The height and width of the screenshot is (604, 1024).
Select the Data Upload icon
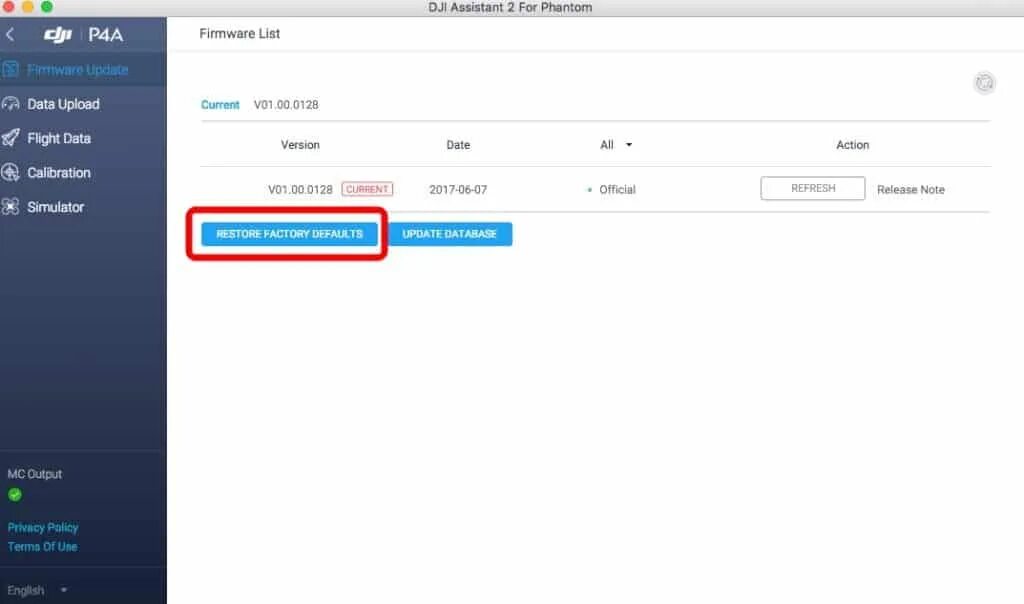coord(12,104)
